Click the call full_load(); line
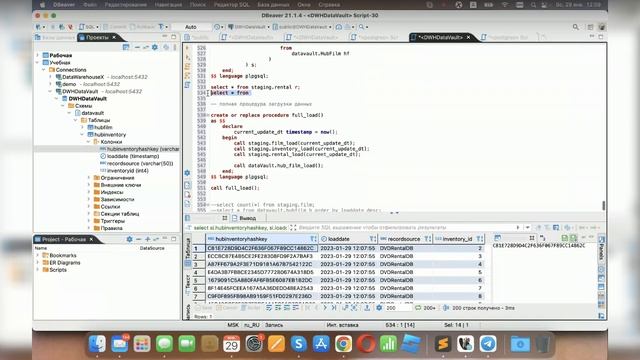640x360 pixels. point(235,188)
